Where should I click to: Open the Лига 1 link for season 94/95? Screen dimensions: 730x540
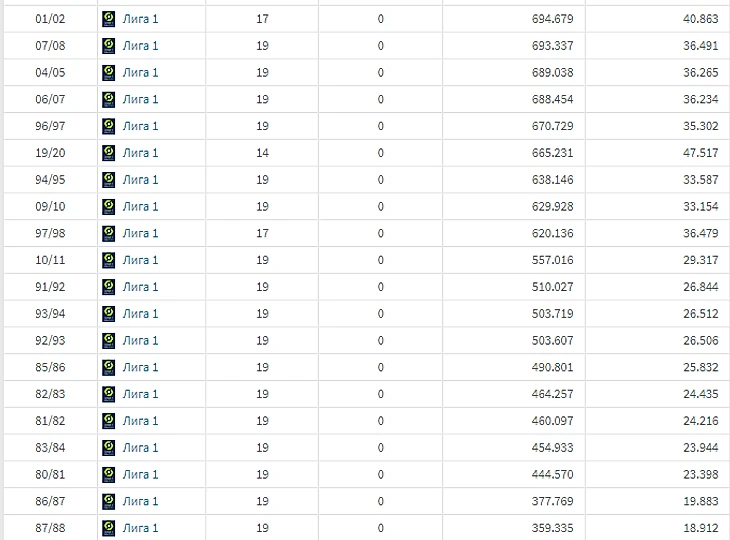[x=140, y=180]
